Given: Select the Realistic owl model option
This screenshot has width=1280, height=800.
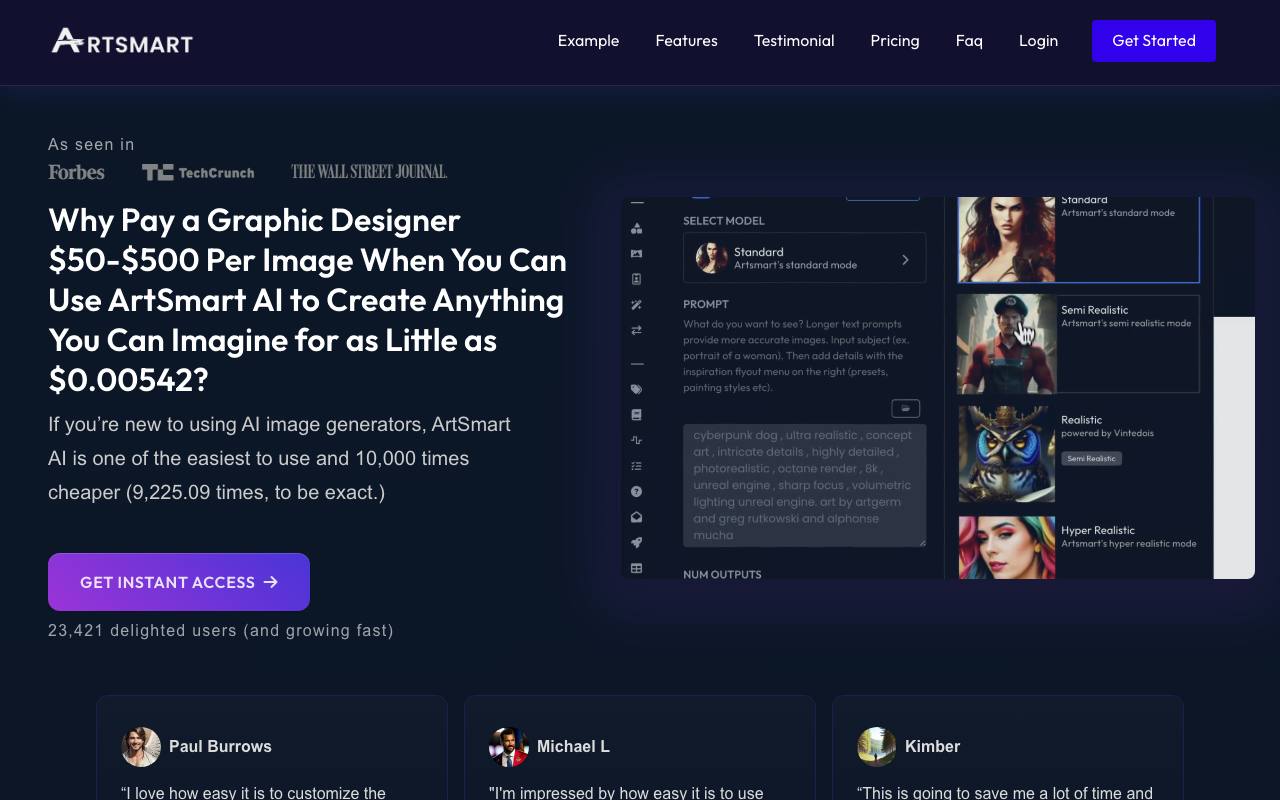Looking at the screenshot, I should [x=1078, y=453].
